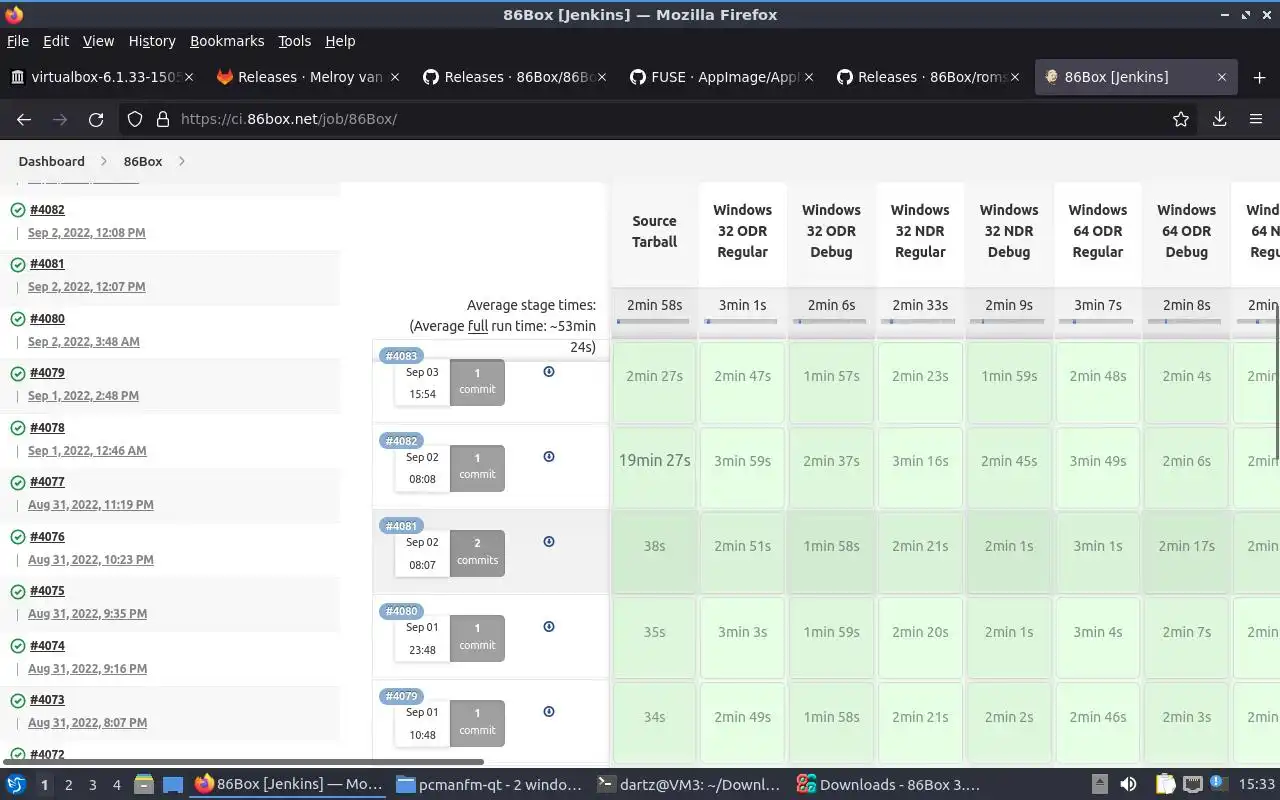The height and width of the screenshot is (800, 1280).
Task: Click success status icon for build #4080
Action: (18, 320)
